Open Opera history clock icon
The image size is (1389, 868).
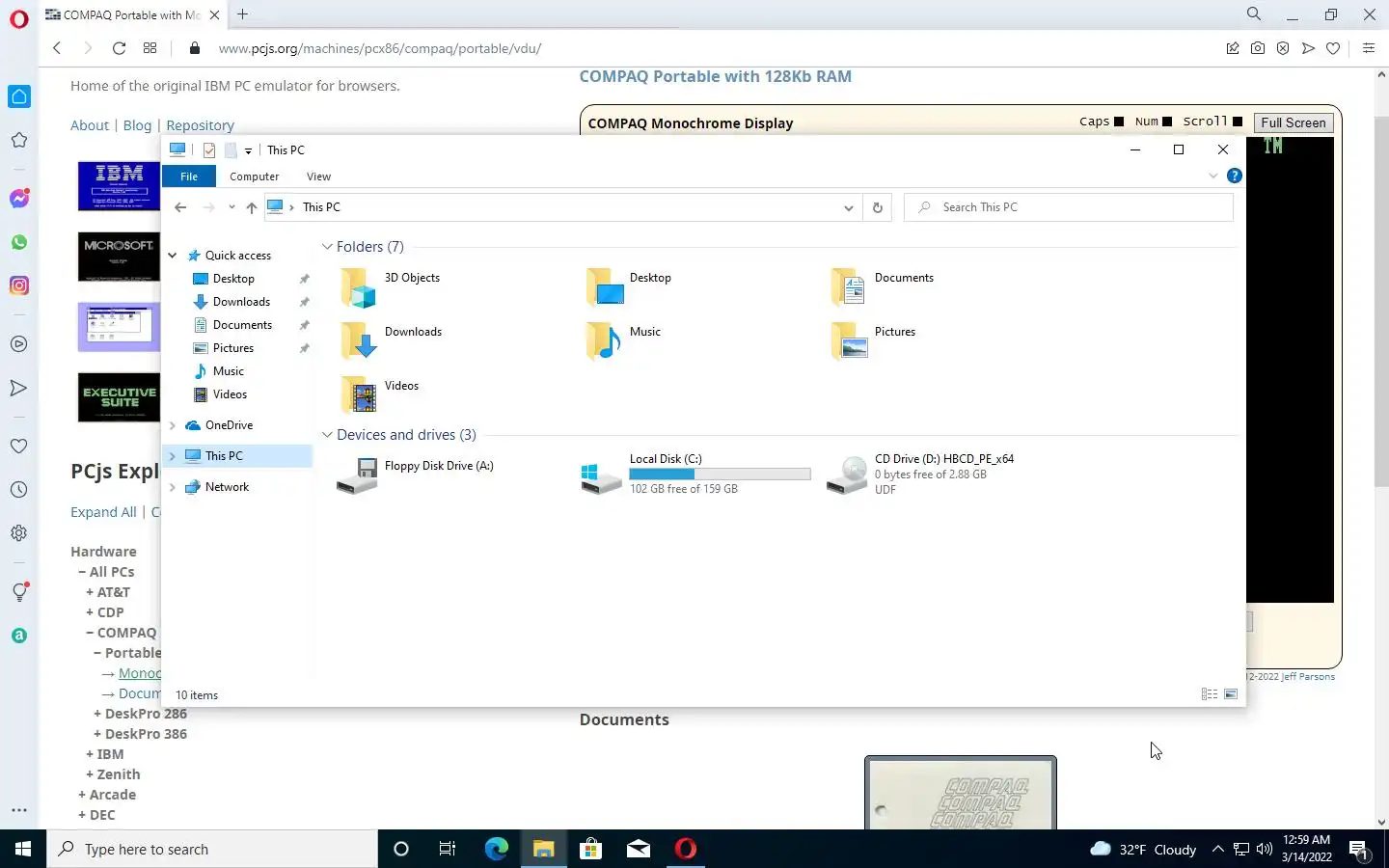19,490
